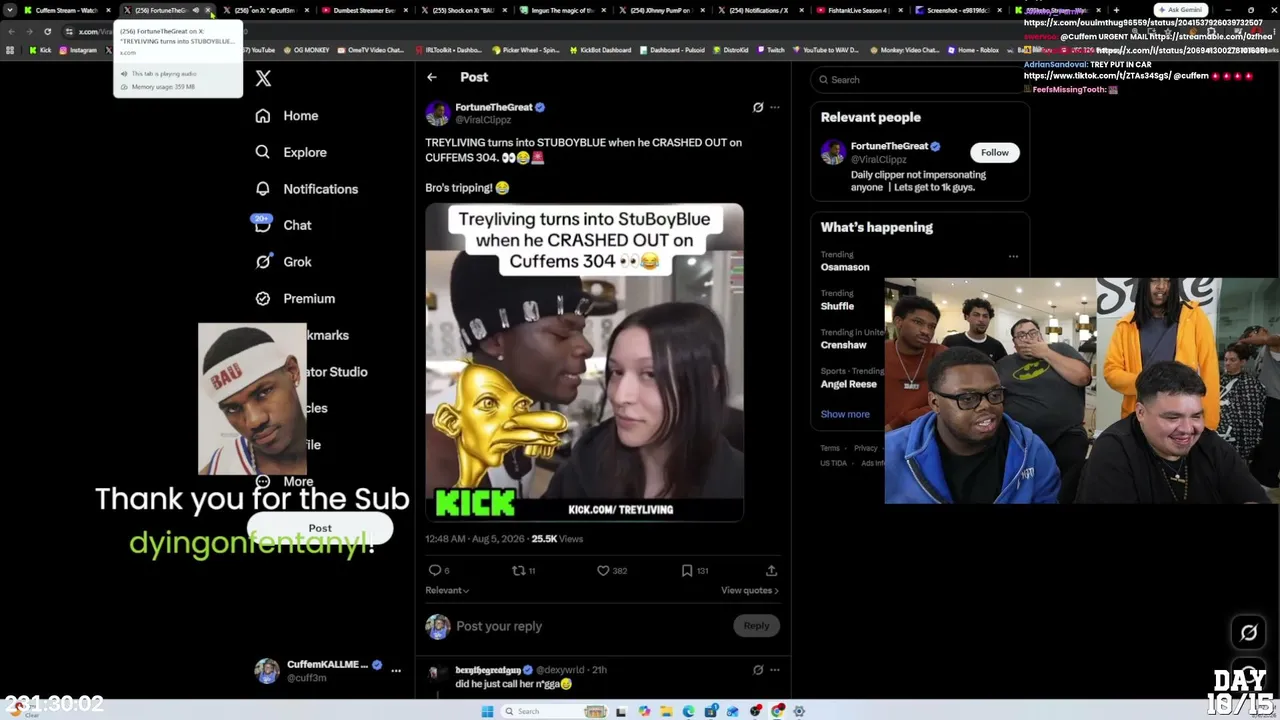Open Chat in the X sidebar
This screenshot has width=1280, height=720.
[283, 225]
